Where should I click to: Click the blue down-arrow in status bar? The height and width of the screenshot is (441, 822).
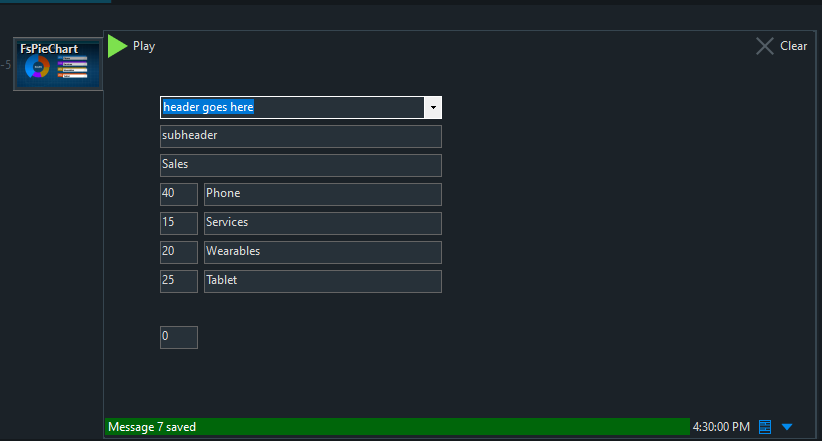point(787,427)
